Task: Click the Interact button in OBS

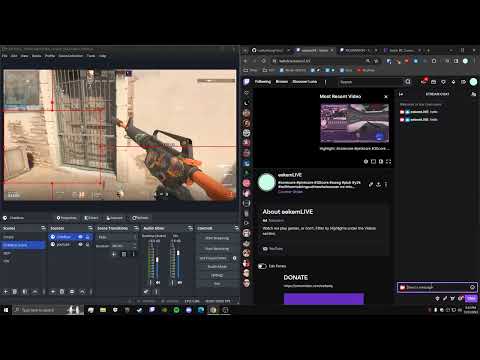Action: point(115,218)
